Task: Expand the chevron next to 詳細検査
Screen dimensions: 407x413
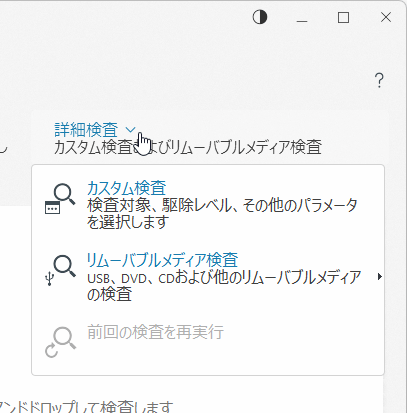Action: (x=131, y=130)
